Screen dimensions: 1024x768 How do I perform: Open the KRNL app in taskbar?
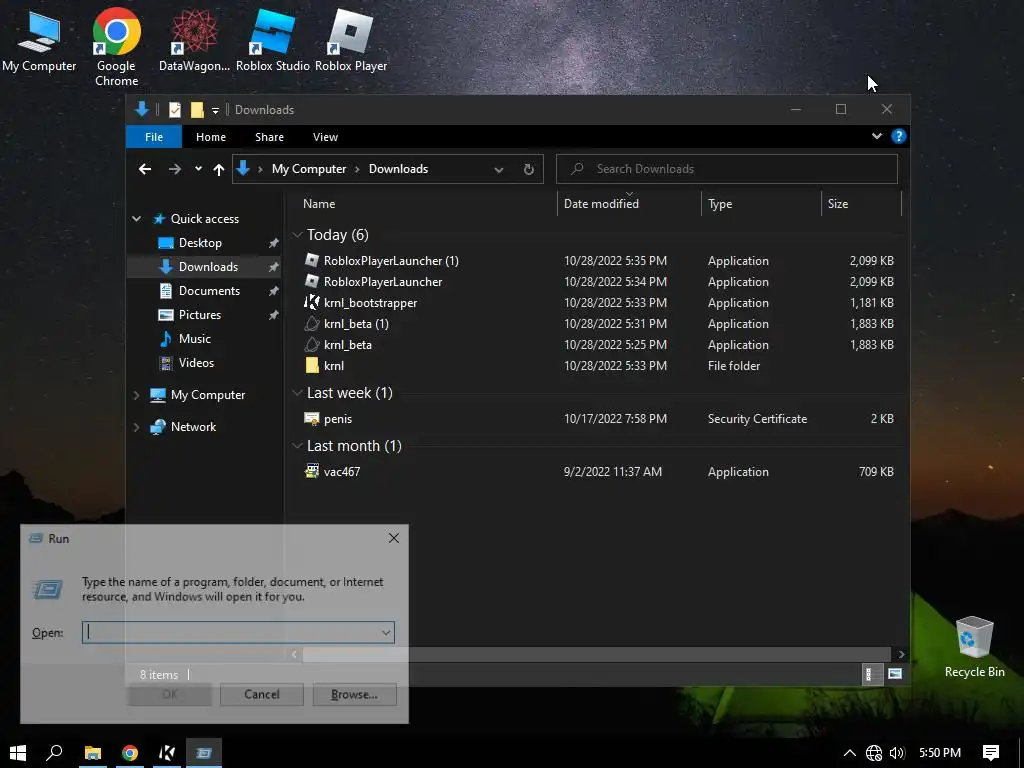pos(167,753)
